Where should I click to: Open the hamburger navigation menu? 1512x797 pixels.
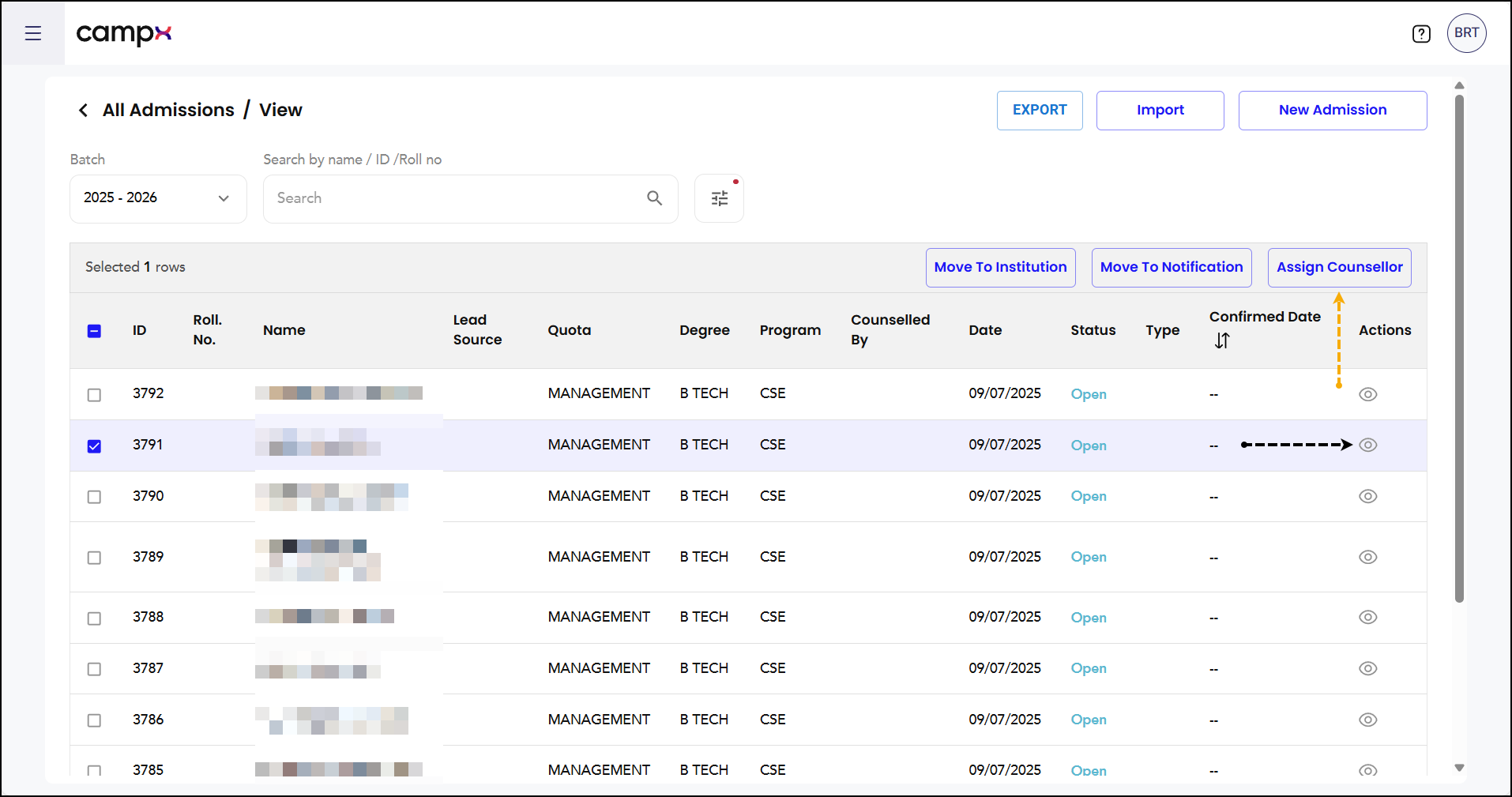pyautogui.click(x=33, y=33)
